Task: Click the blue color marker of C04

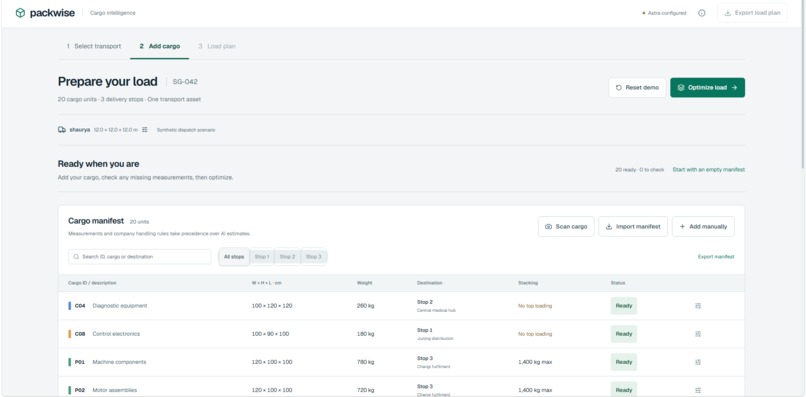Action: point(69,306)
